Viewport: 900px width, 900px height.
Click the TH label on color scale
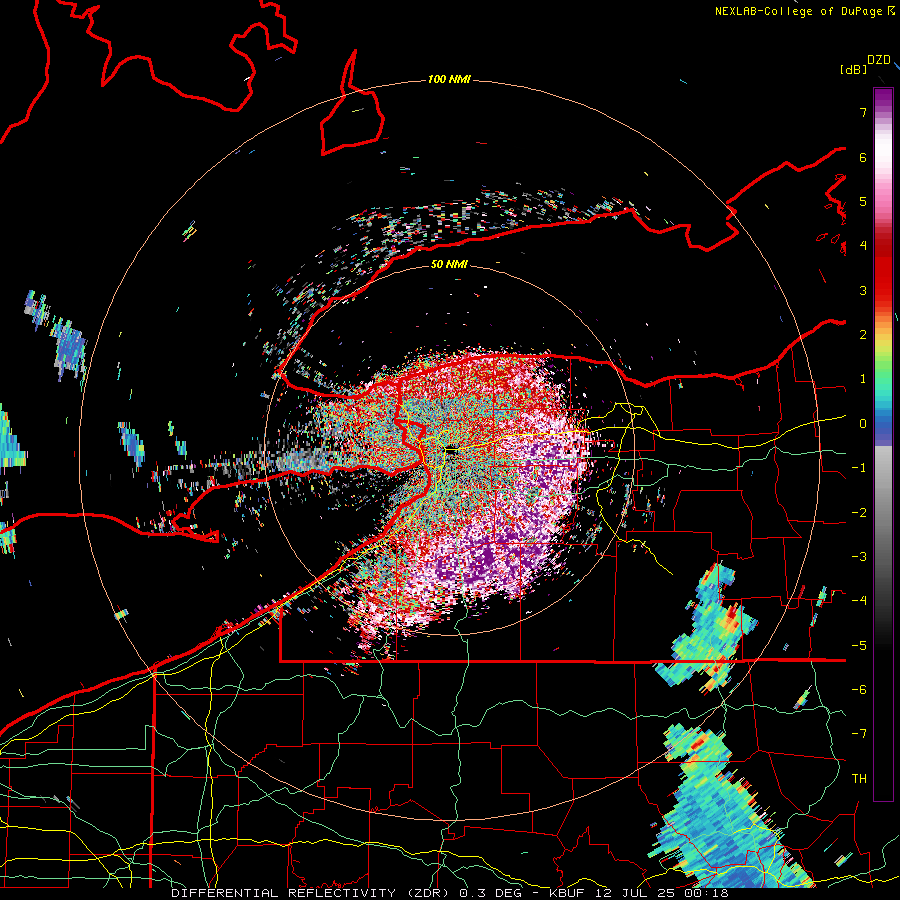point(859,779)
